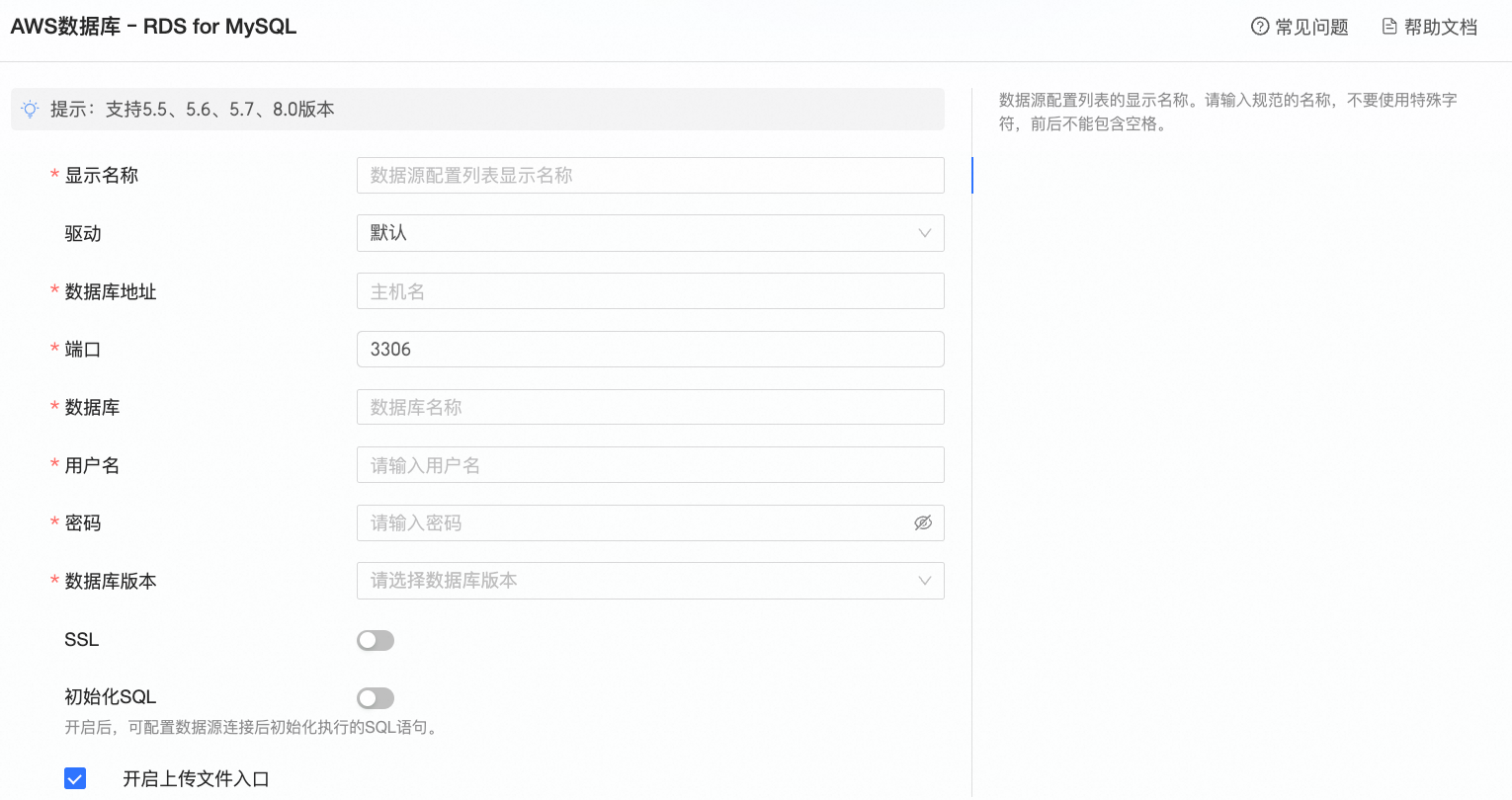Click the 帮助文档 document icon

coord(1389,27)
